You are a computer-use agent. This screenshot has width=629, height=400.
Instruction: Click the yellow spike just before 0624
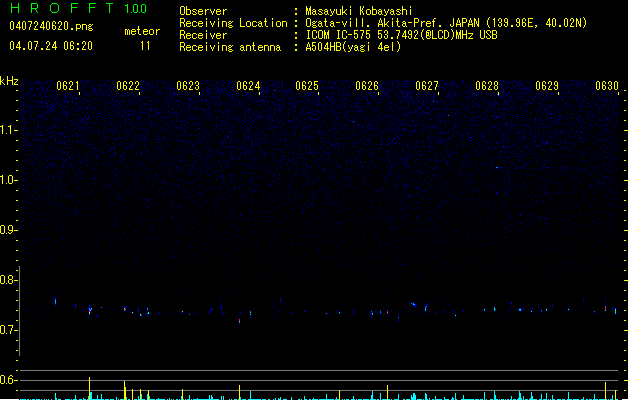tap(239, 392)
